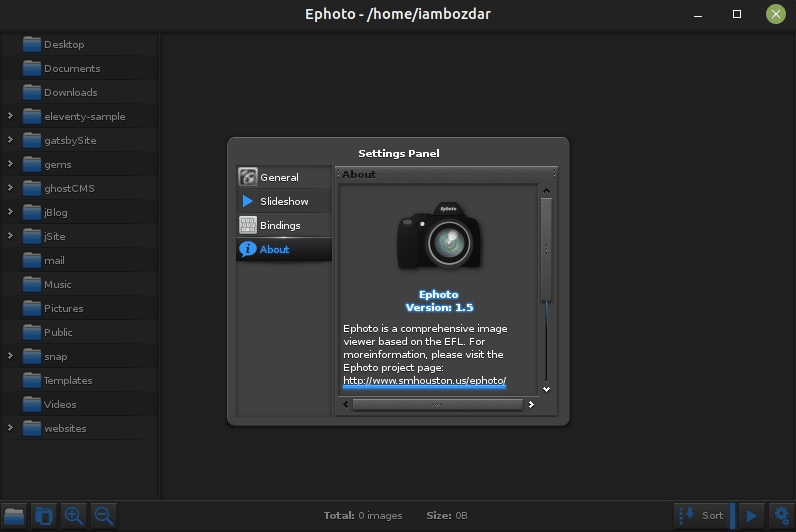Screen dimensions: 796x532
Task: Open the folder icon in bottom toolbar
Action: pyautogui.click(x=14, y=516)
